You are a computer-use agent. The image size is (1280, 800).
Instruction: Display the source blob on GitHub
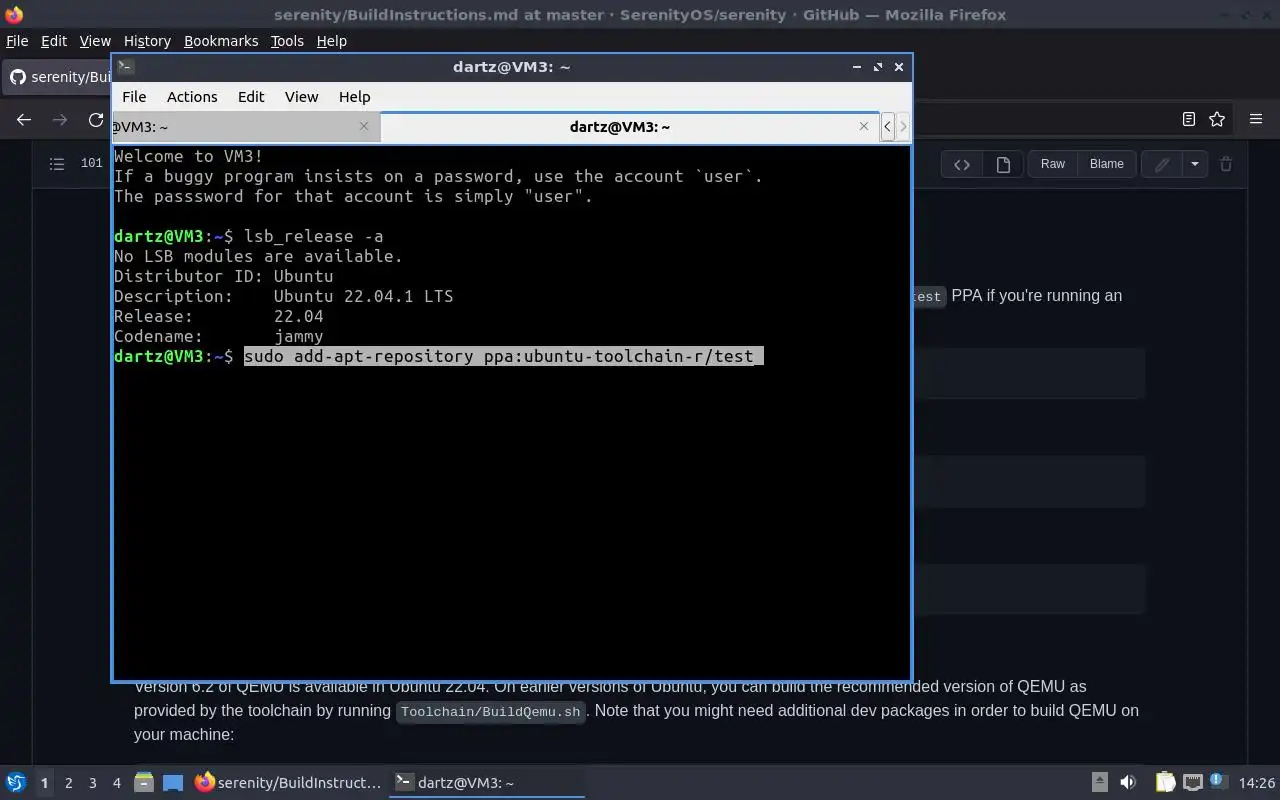point(962,165)
